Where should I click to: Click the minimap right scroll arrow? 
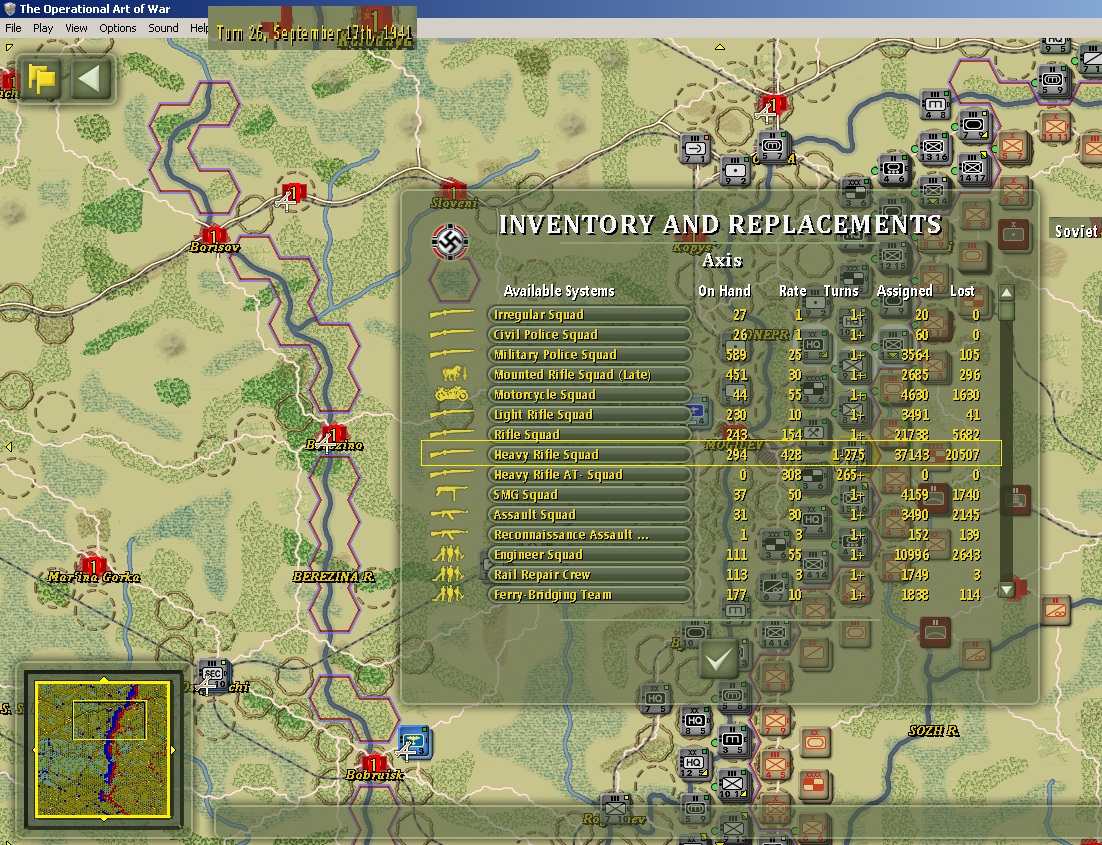coord(173,750)
